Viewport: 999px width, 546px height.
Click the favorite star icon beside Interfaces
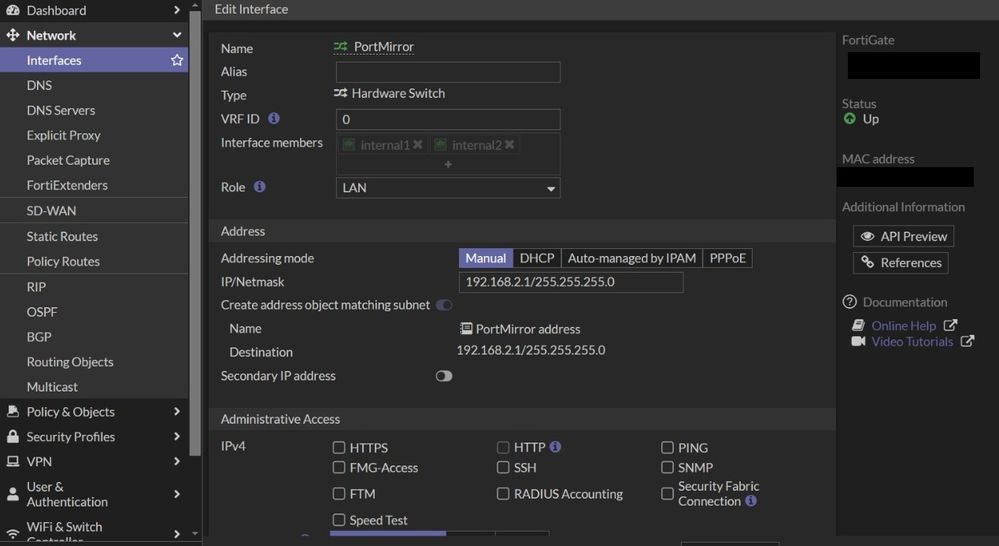pyautogui.click(x=177, y=61)
